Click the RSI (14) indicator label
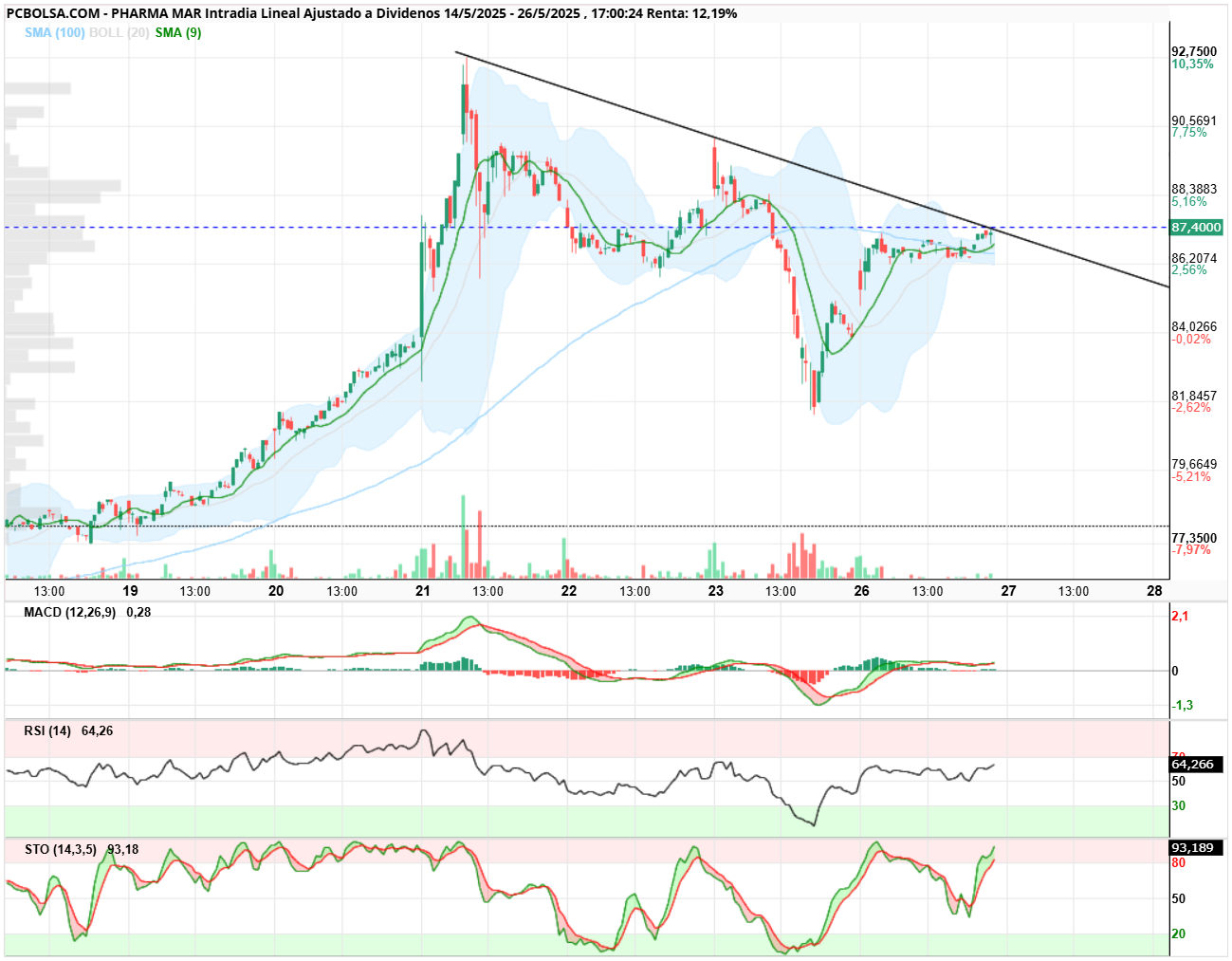Screen dimensions: 1232x961 [47, 731]
